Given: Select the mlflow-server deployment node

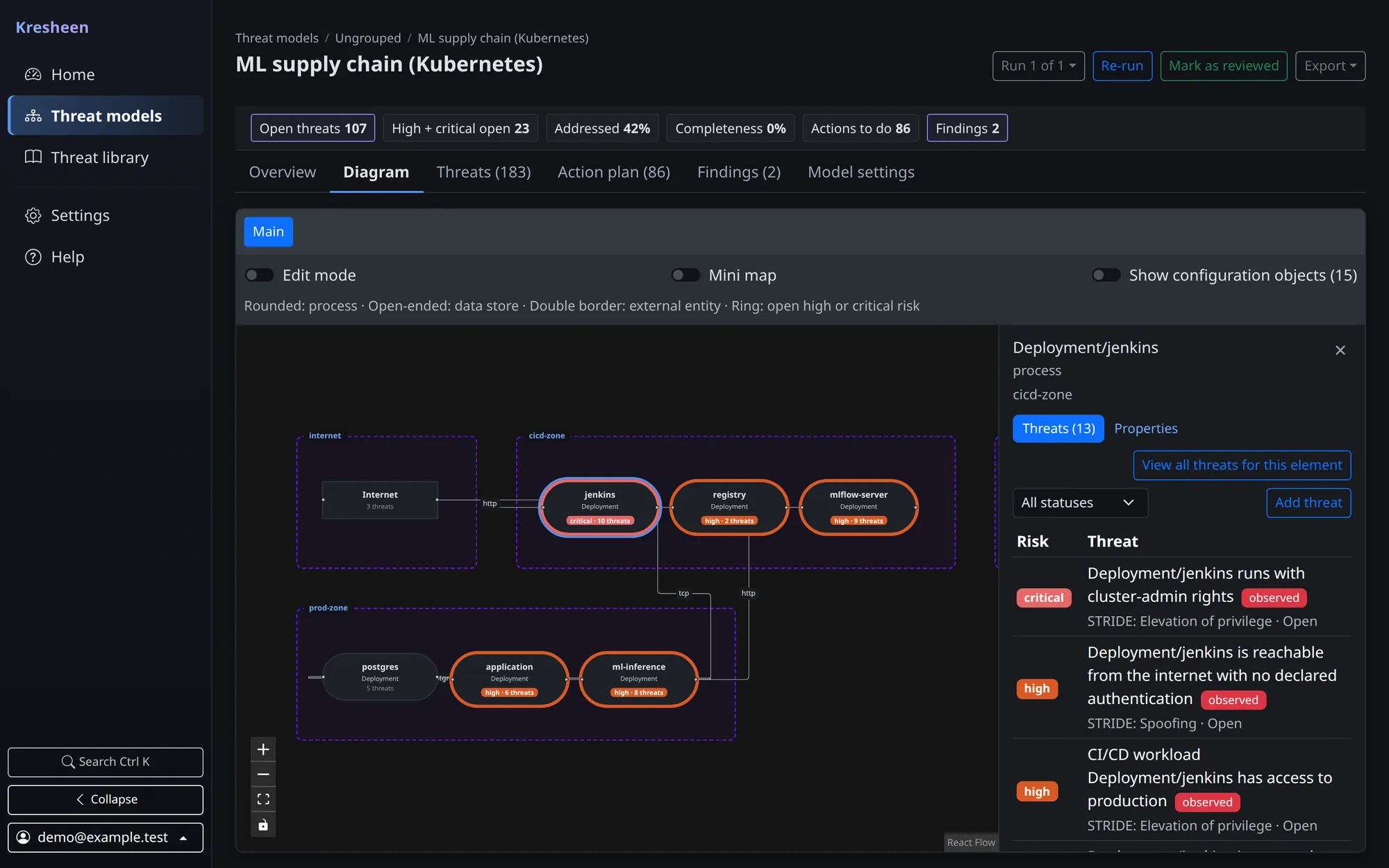Looking at the screenshot, I should pos(858,508).
